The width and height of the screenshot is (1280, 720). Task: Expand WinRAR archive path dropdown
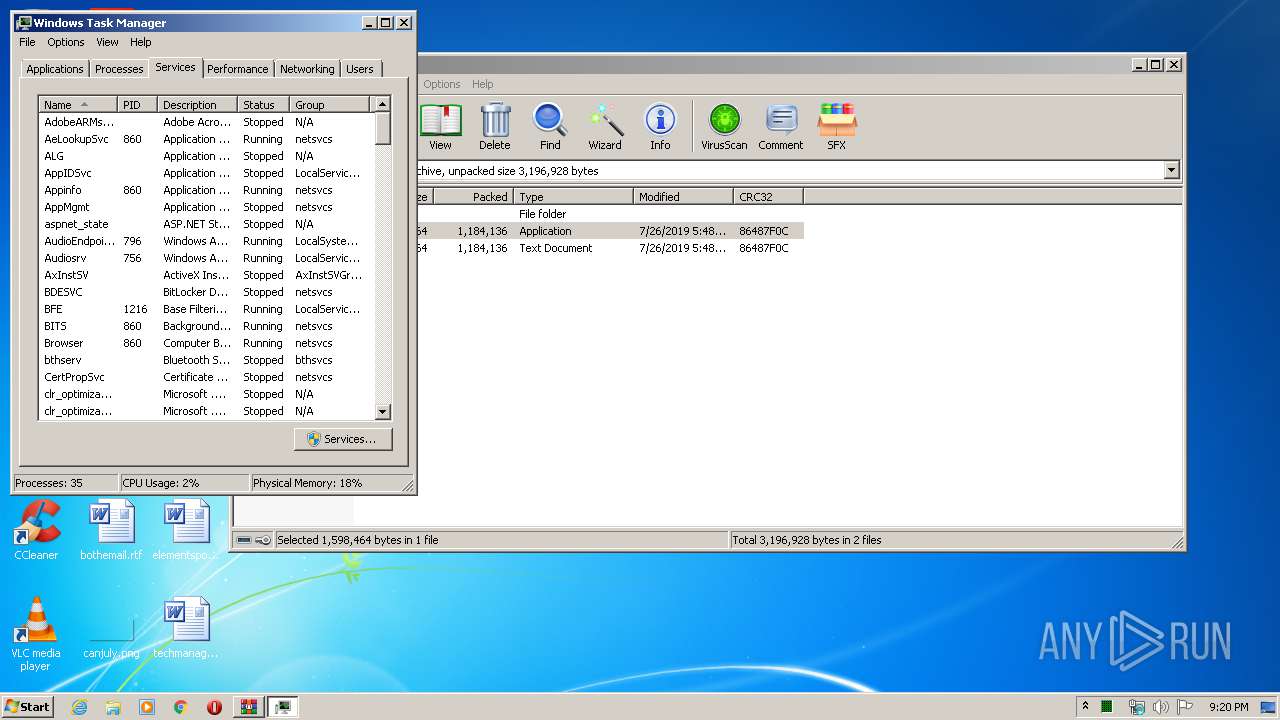1172,171
